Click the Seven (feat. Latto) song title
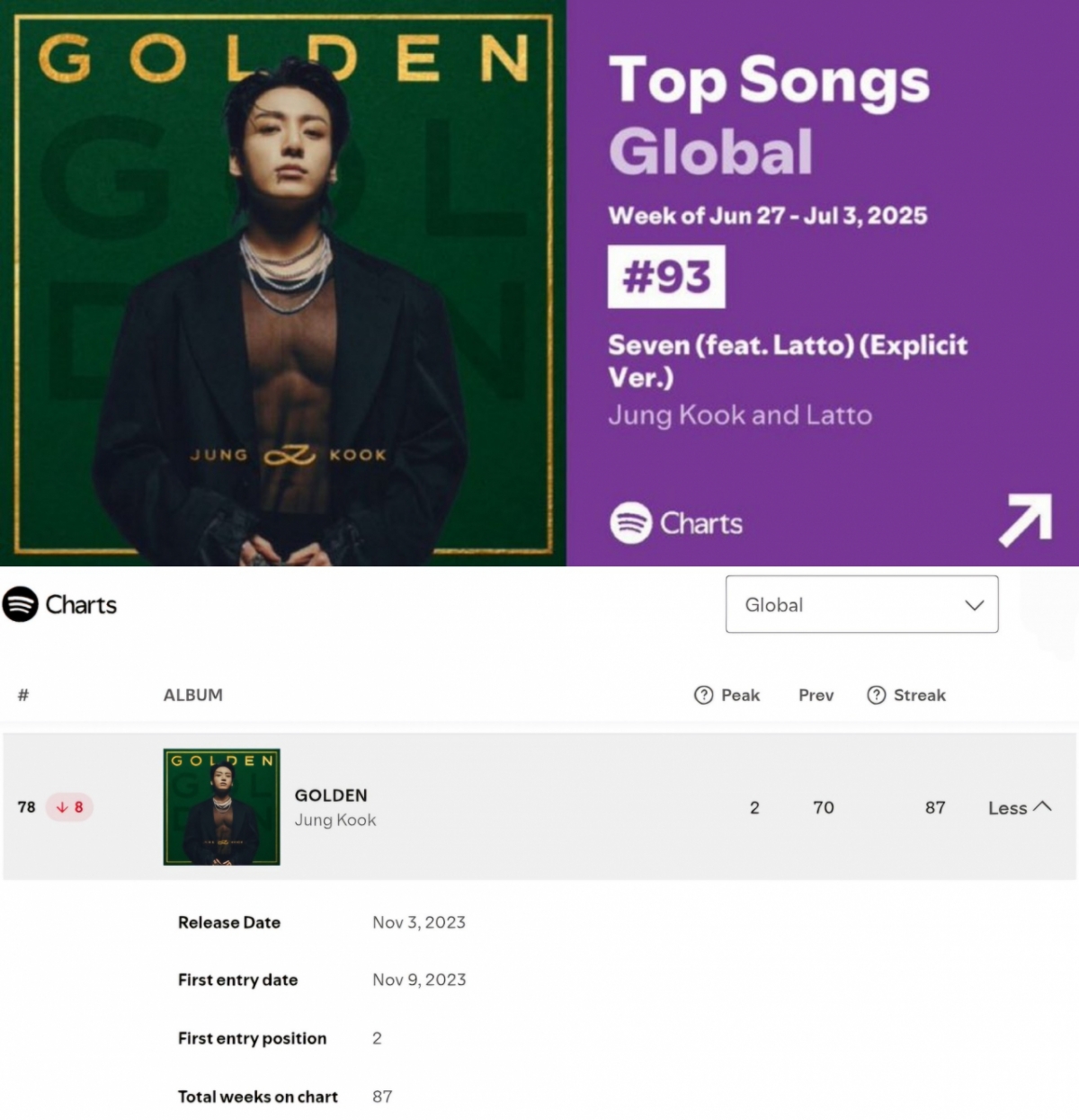Image resolution: width=1079 pixels, height=1120 pixels. pyautogui.click(x=788, y=360)
